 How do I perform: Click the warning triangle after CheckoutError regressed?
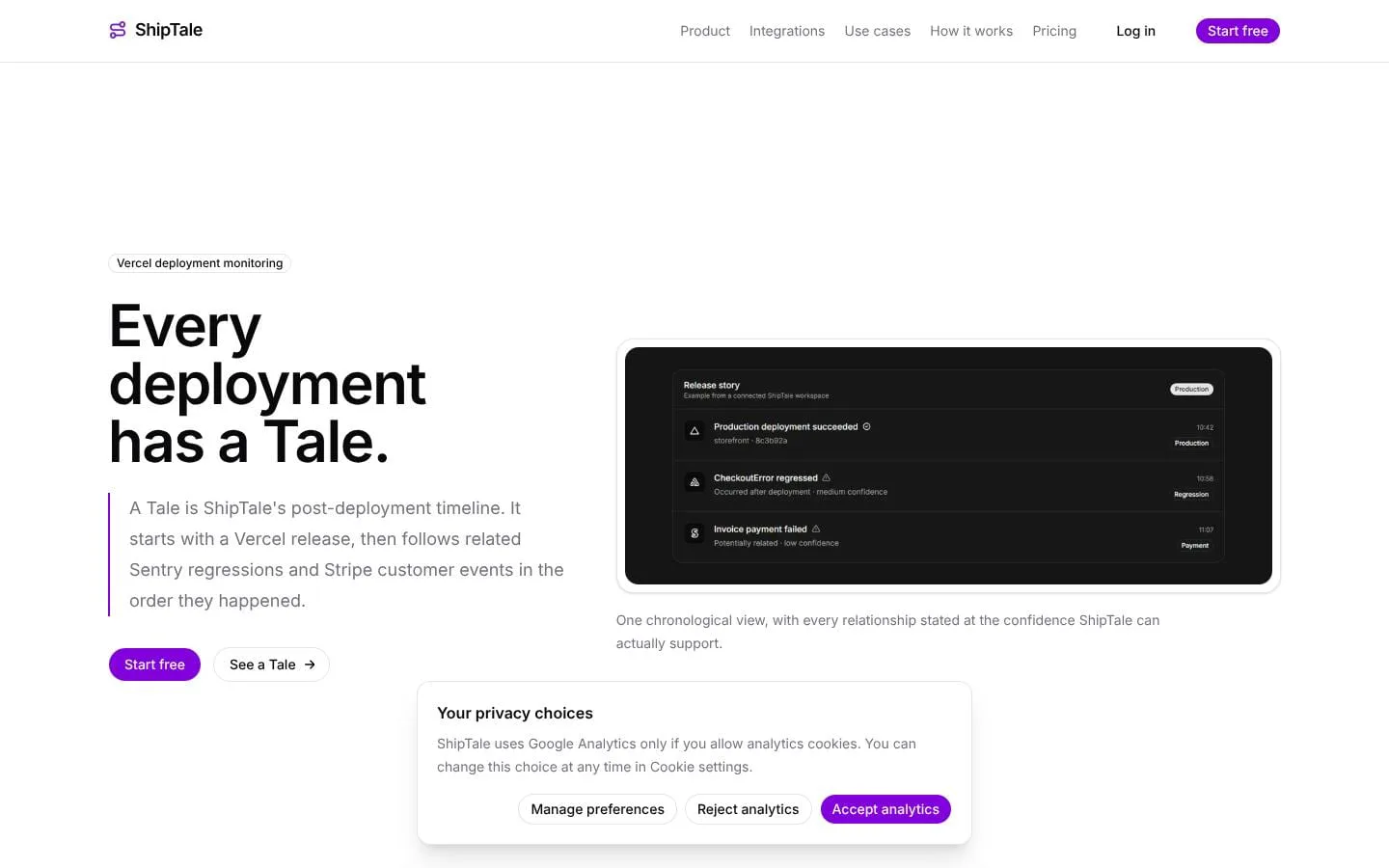point(826,477)
